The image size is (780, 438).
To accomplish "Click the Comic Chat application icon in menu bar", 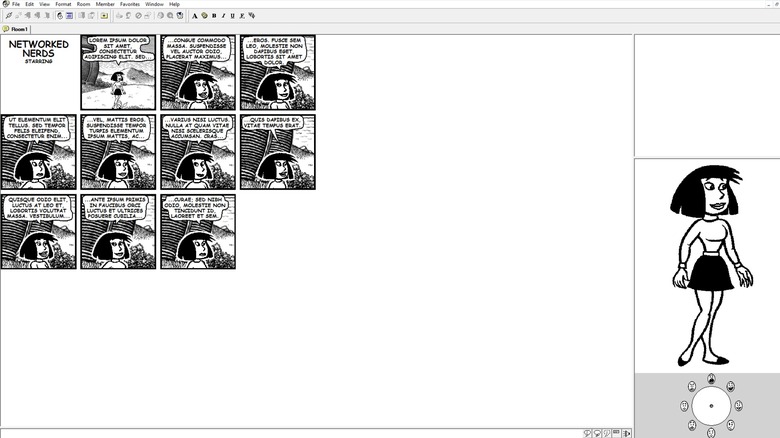I will coord(5,4).
